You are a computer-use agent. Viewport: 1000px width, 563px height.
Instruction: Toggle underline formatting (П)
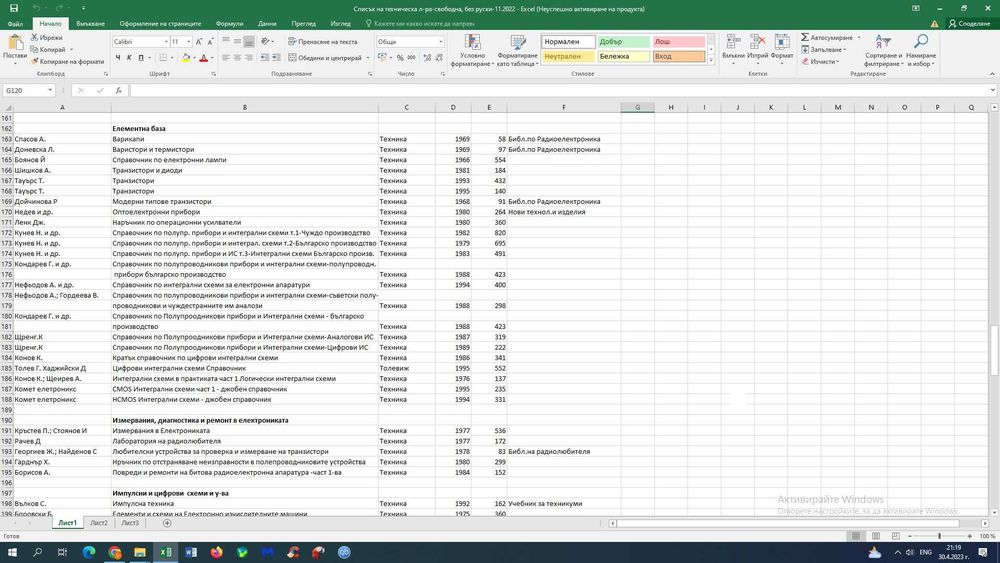click(141, 57)
